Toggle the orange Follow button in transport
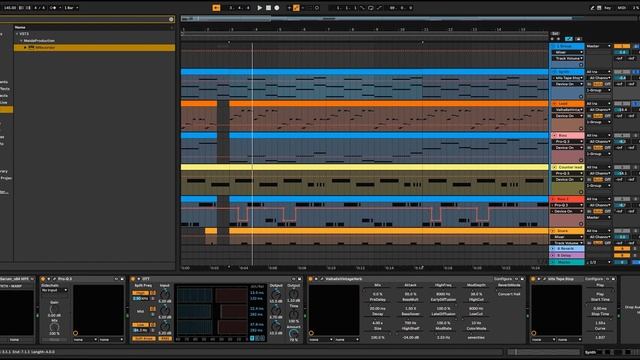 coord(216,8)
